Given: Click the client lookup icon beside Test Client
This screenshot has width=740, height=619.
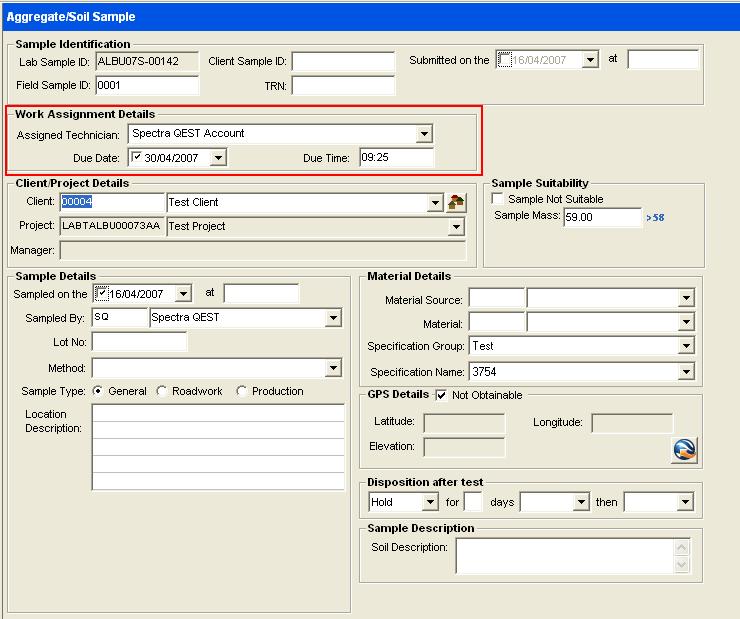Looking at the screenshot, I should (x=456, y=203).
